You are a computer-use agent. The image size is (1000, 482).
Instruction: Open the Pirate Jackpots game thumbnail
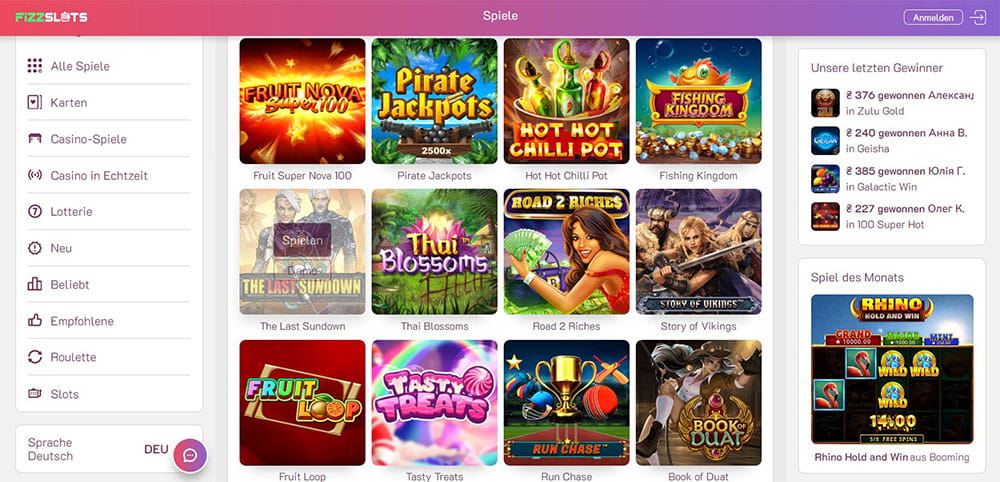[x=434, y=101]
